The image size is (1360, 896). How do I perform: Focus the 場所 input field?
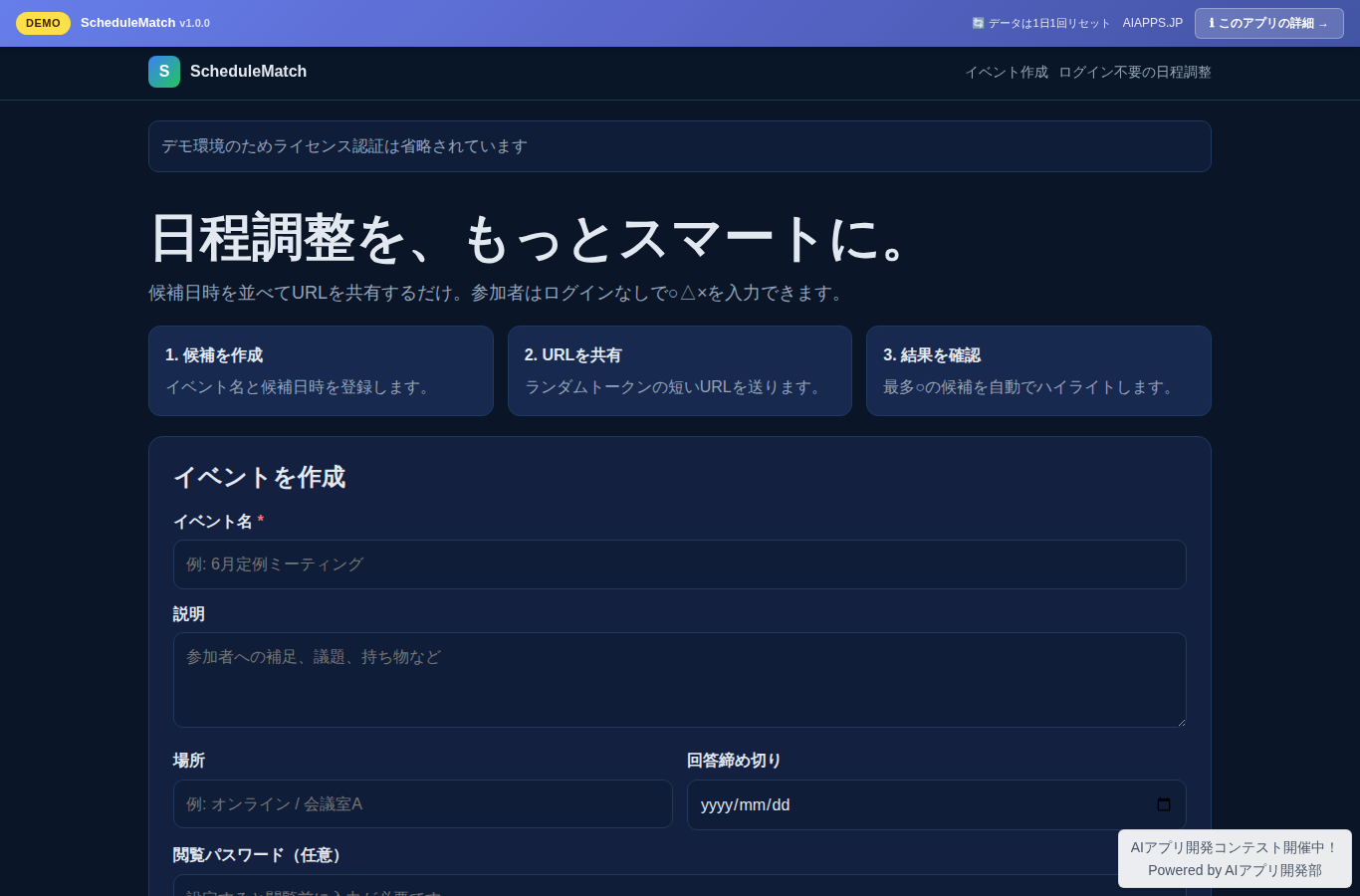point(423,804)
